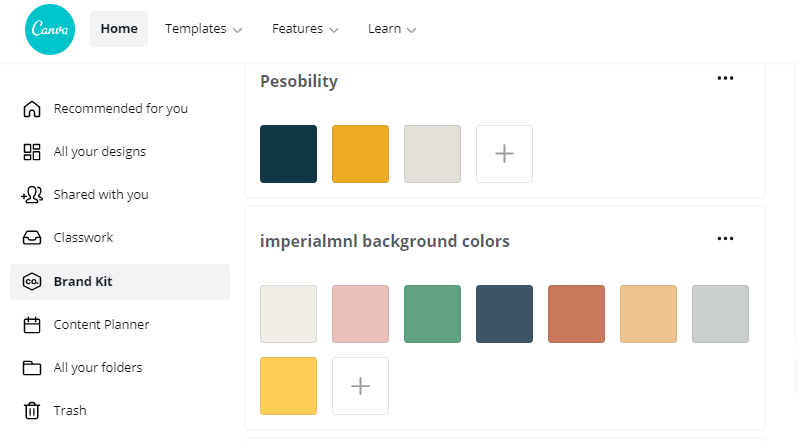Open the Pesobility palette more options menu

pyautogui.click(x=725, y=78)
